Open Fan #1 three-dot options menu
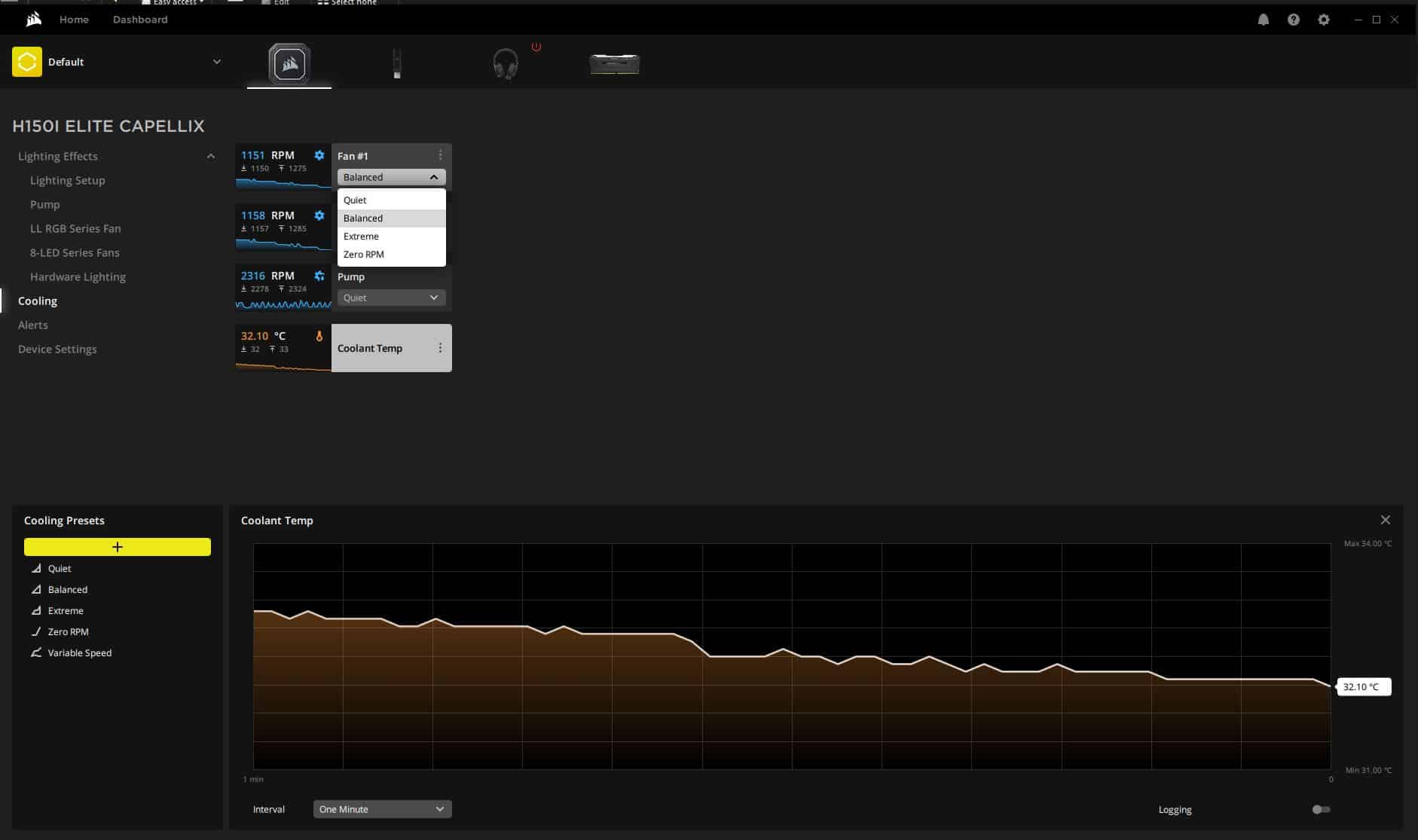The height and width of the screenshot is (840, 1418). pyautogui.click(x=440, y=155)
